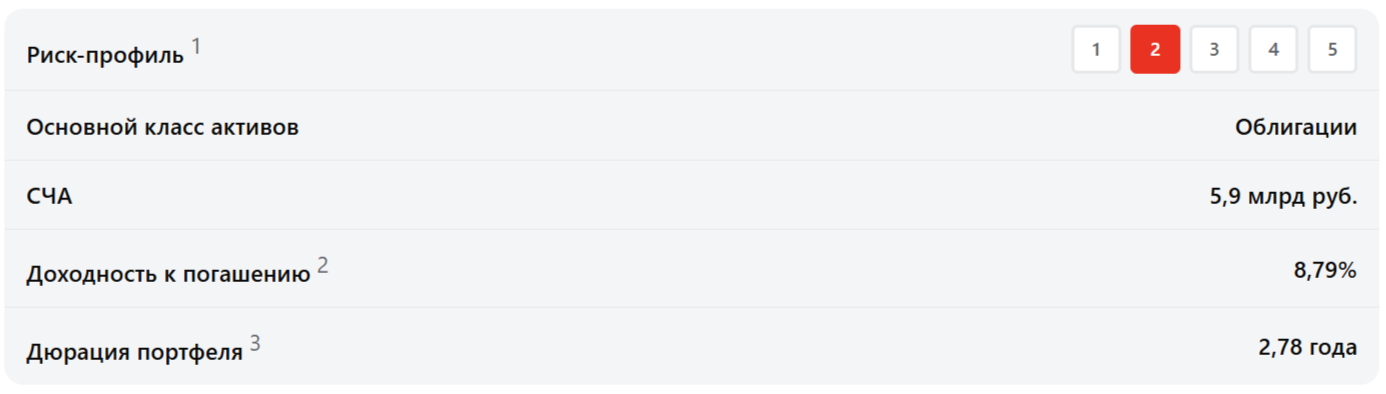Choose risk profile level 4

(1273, 50)
